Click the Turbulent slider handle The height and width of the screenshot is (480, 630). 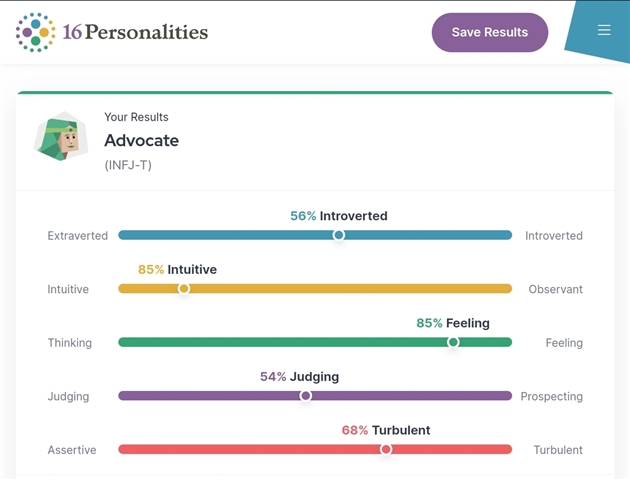pyautogui.click(x=386, y=449)
